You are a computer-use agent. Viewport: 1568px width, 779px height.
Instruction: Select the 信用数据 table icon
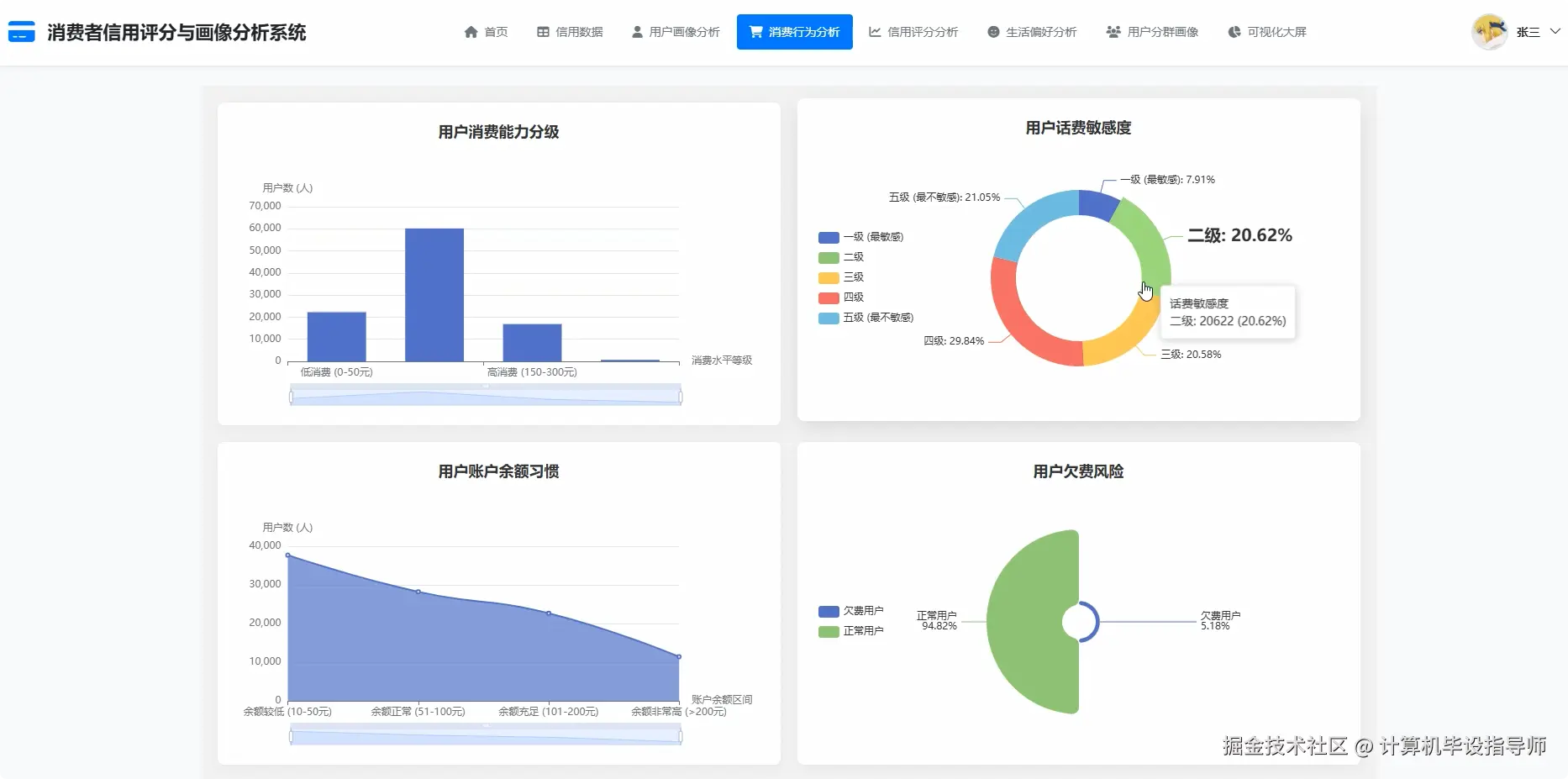point(542,31)
